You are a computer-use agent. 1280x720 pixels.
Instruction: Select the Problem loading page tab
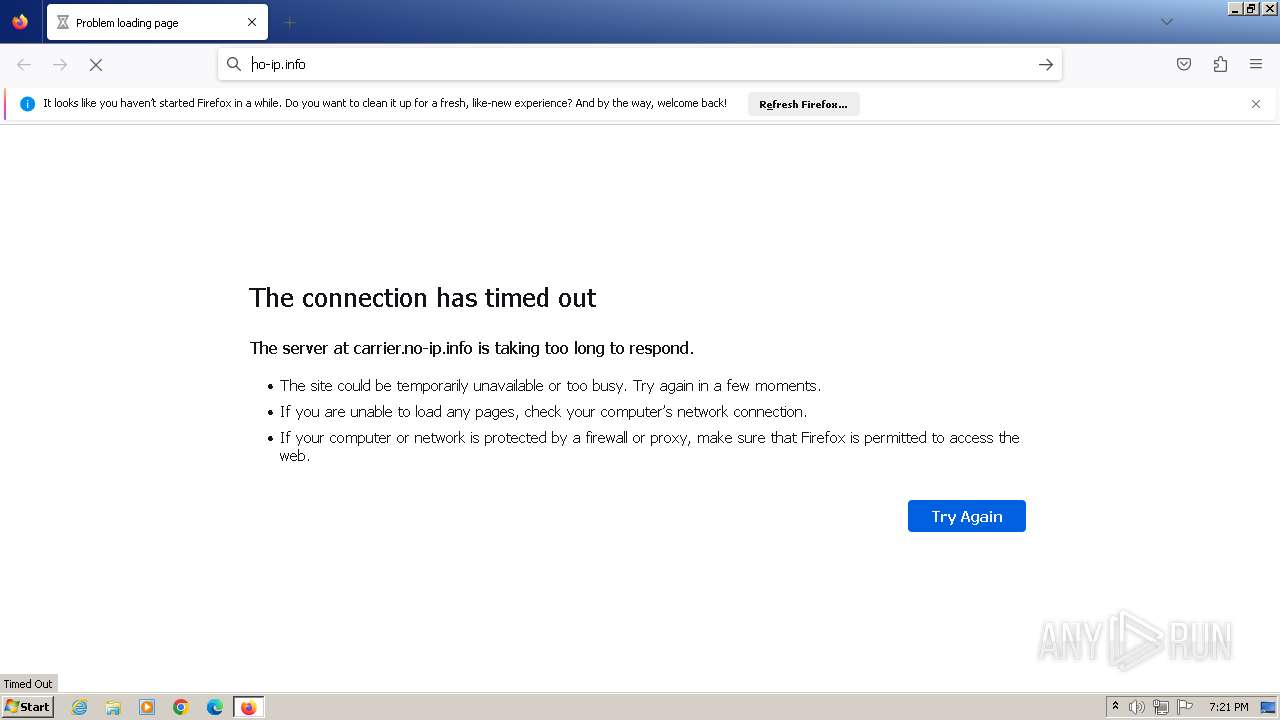[x=140, y=22]
